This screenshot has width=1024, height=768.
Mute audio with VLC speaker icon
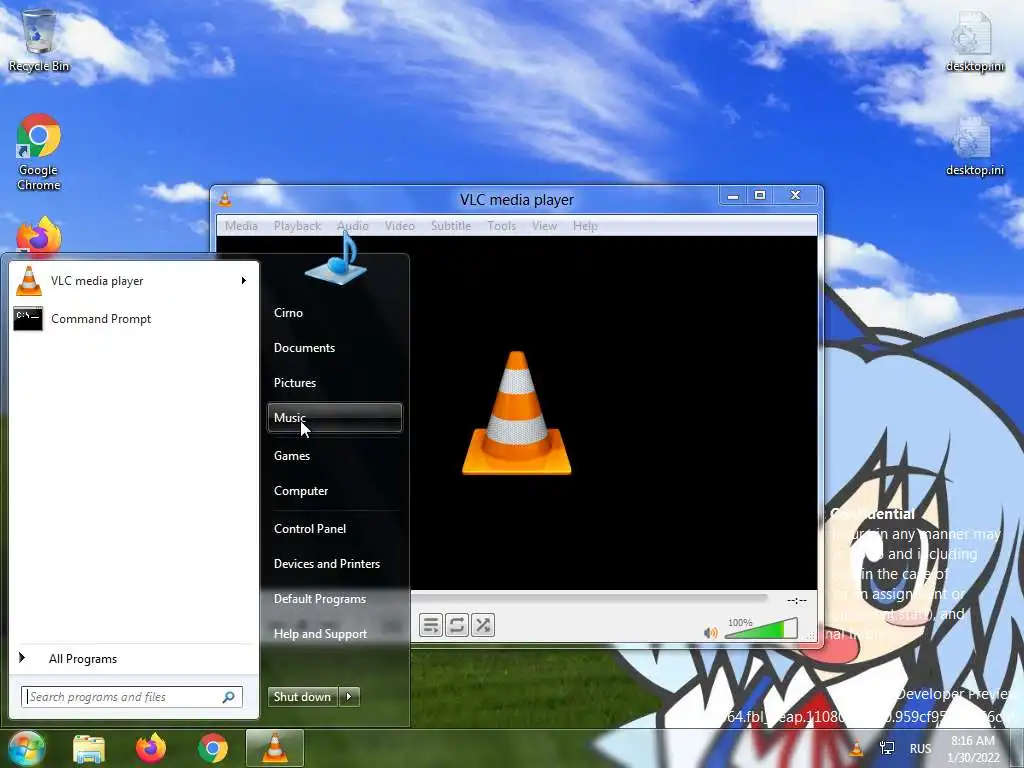pos(711,632)
